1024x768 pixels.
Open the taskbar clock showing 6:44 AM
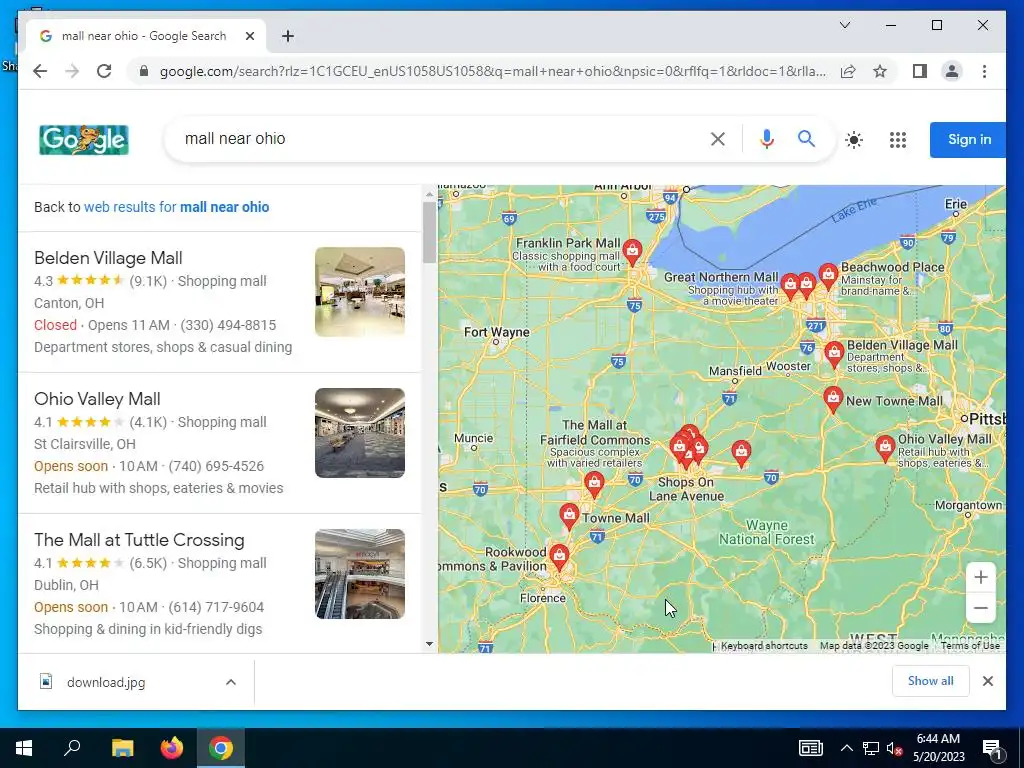[x=938, y=748]
